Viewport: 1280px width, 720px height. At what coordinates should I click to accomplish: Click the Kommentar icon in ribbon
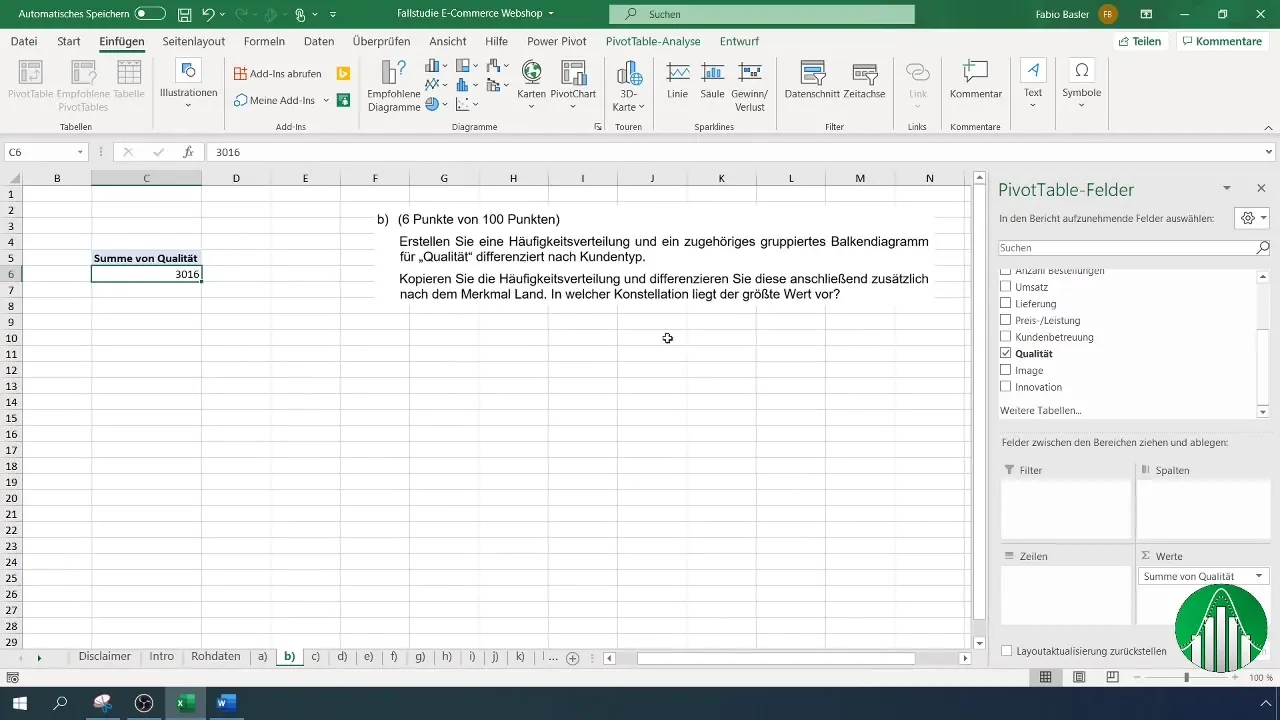[975, 80]
